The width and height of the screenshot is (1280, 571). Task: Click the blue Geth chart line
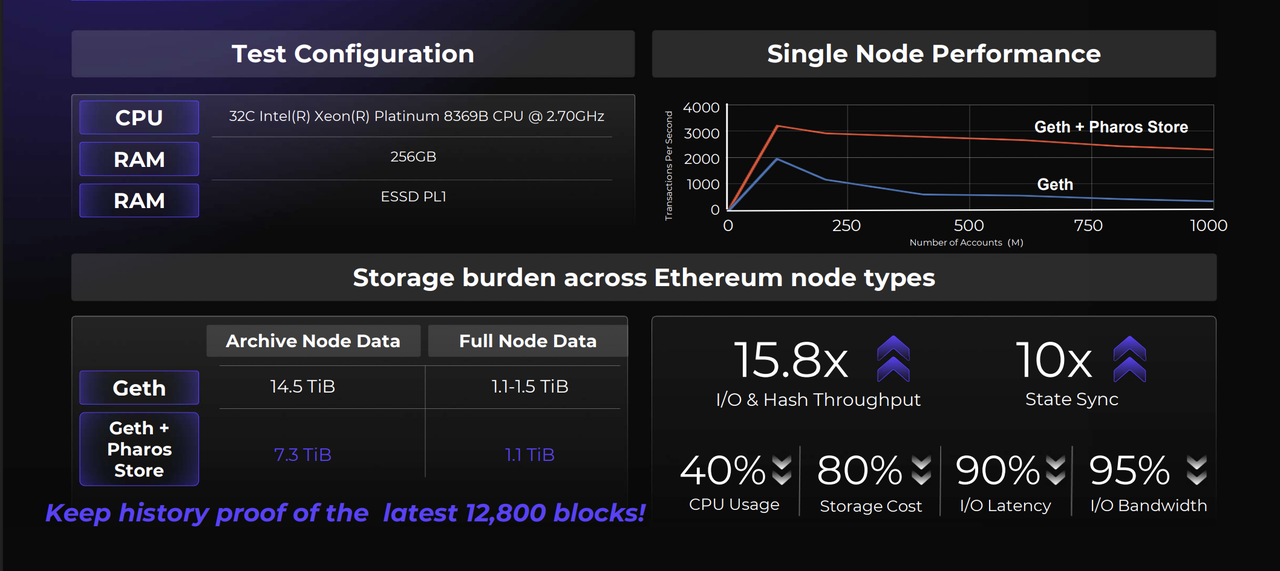point(900,194)
